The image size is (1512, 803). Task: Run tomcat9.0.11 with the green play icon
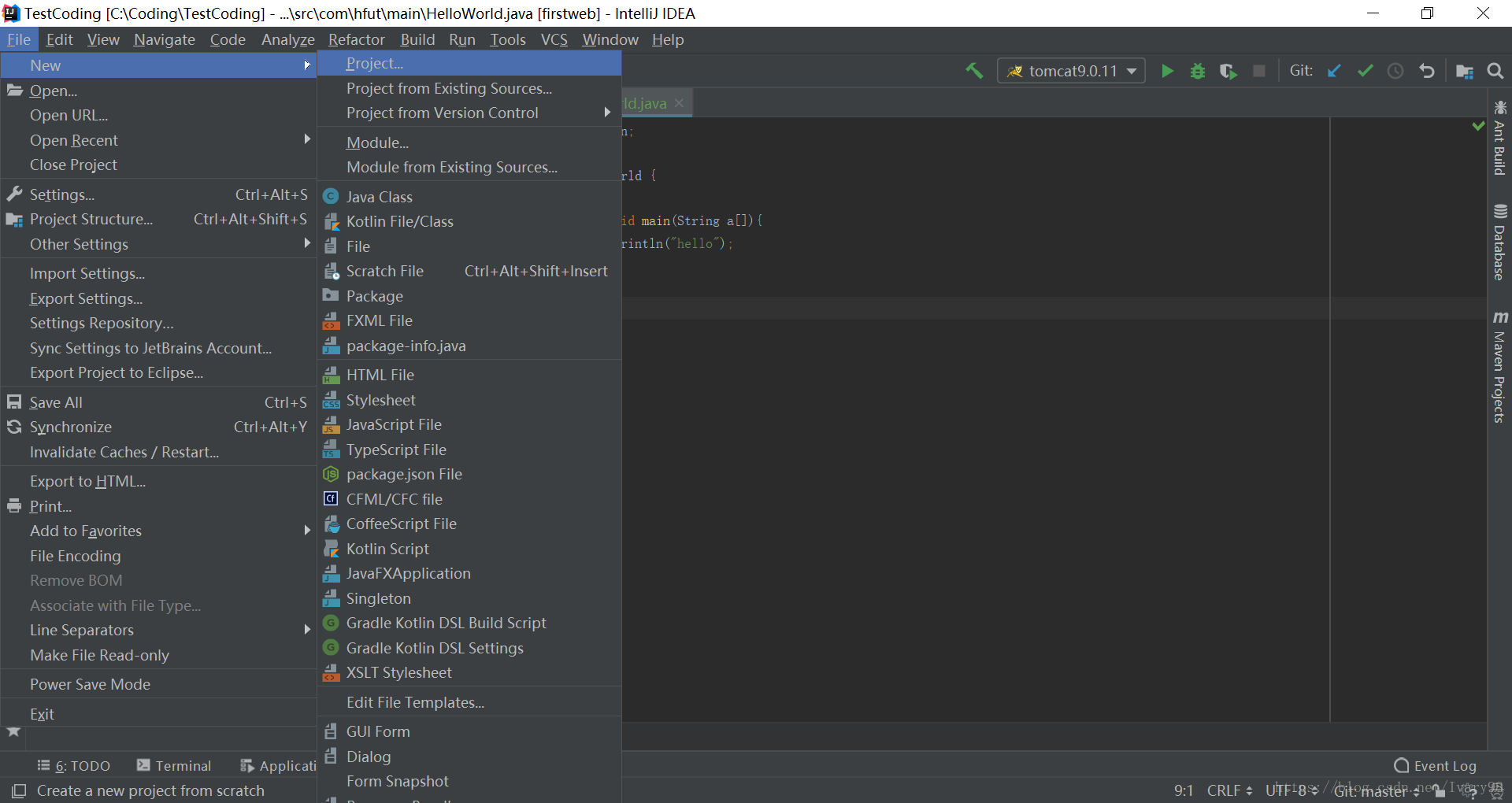click(1167, 71)
